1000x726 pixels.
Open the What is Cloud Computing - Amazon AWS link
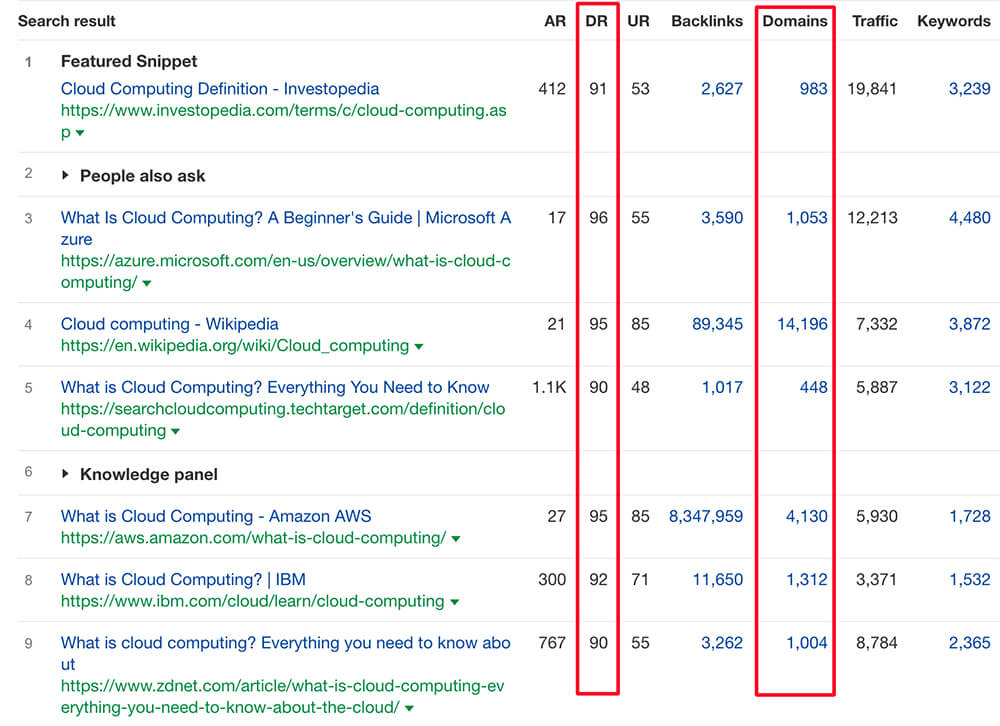point(216,516)
